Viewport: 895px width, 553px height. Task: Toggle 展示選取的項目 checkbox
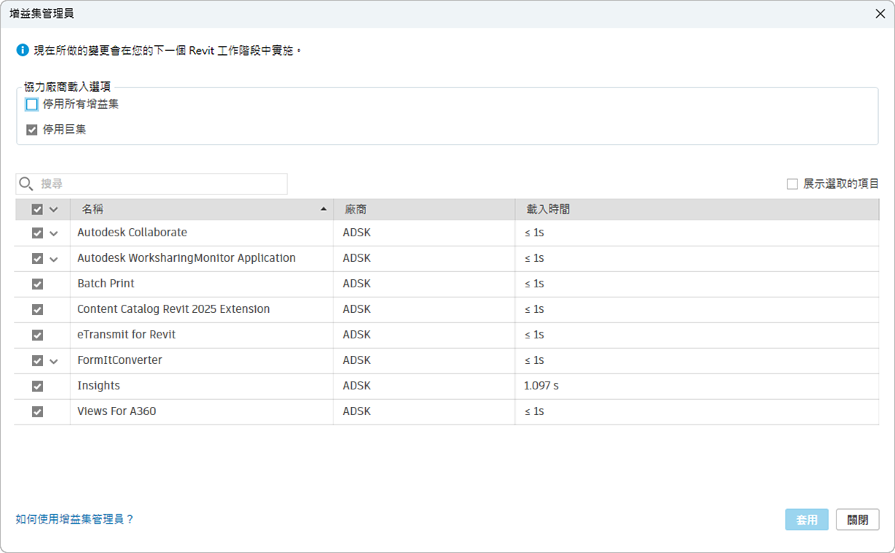[792, 184]
